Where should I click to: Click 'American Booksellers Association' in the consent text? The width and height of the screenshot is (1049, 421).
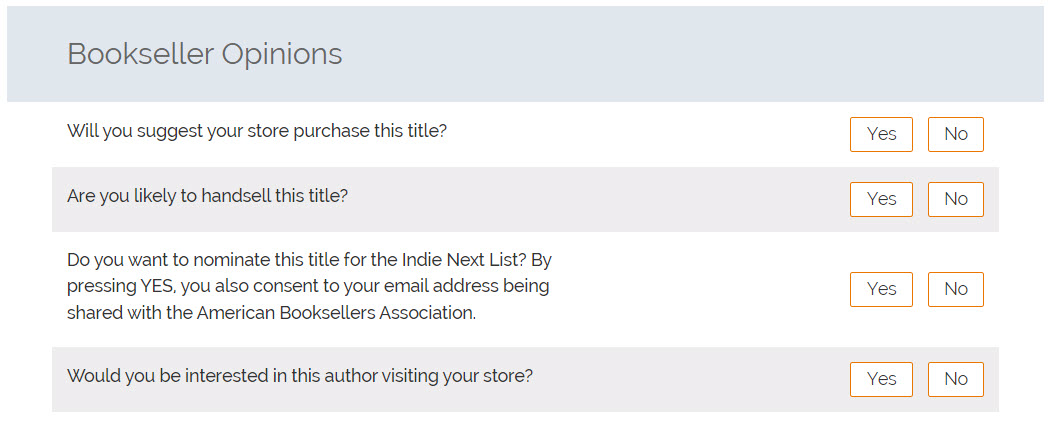(335, 312)
